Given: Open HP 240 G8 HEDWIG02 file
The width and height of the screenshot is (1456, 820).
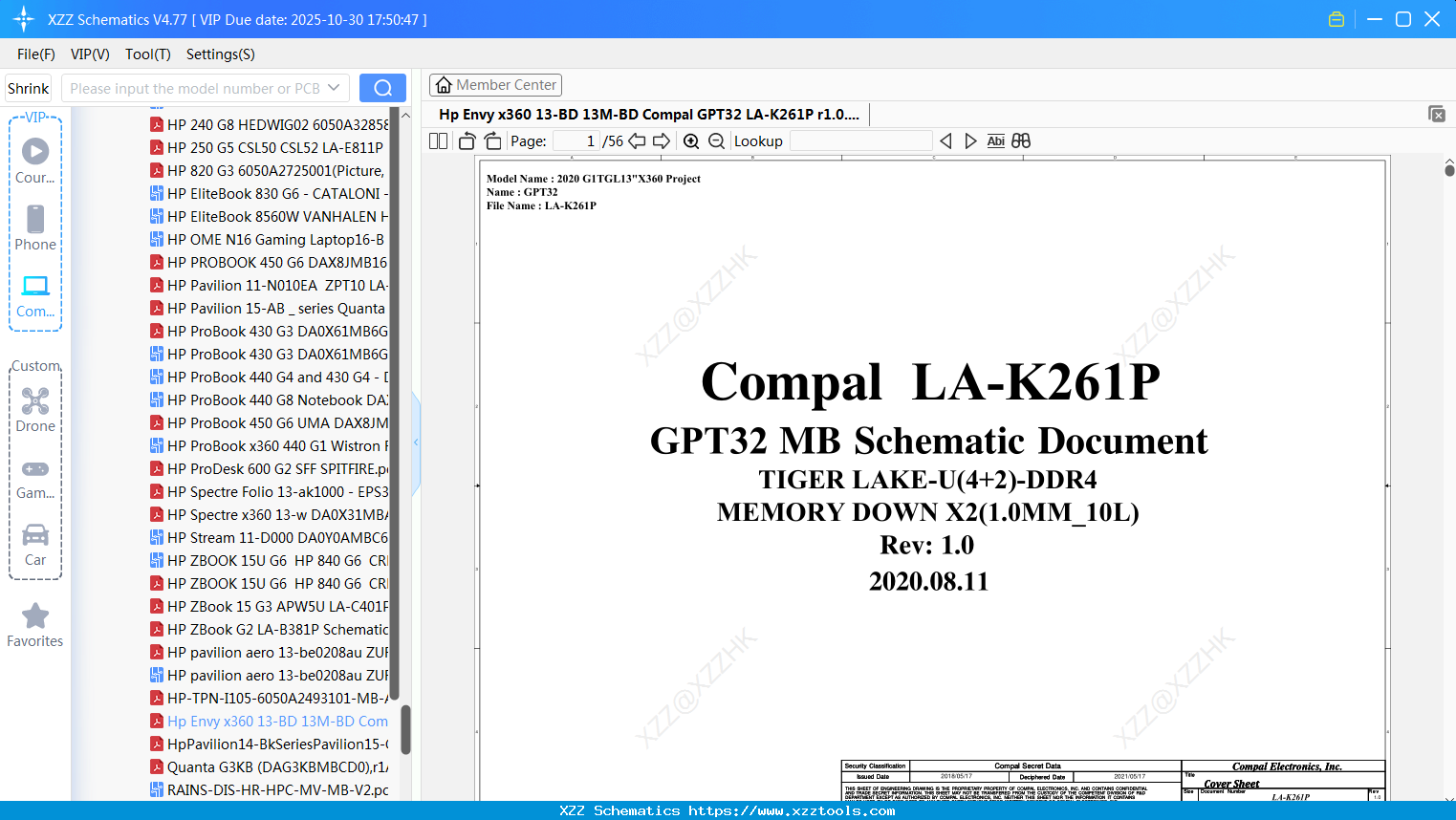Looking at the screenshot, I should (x=270, y=124).
